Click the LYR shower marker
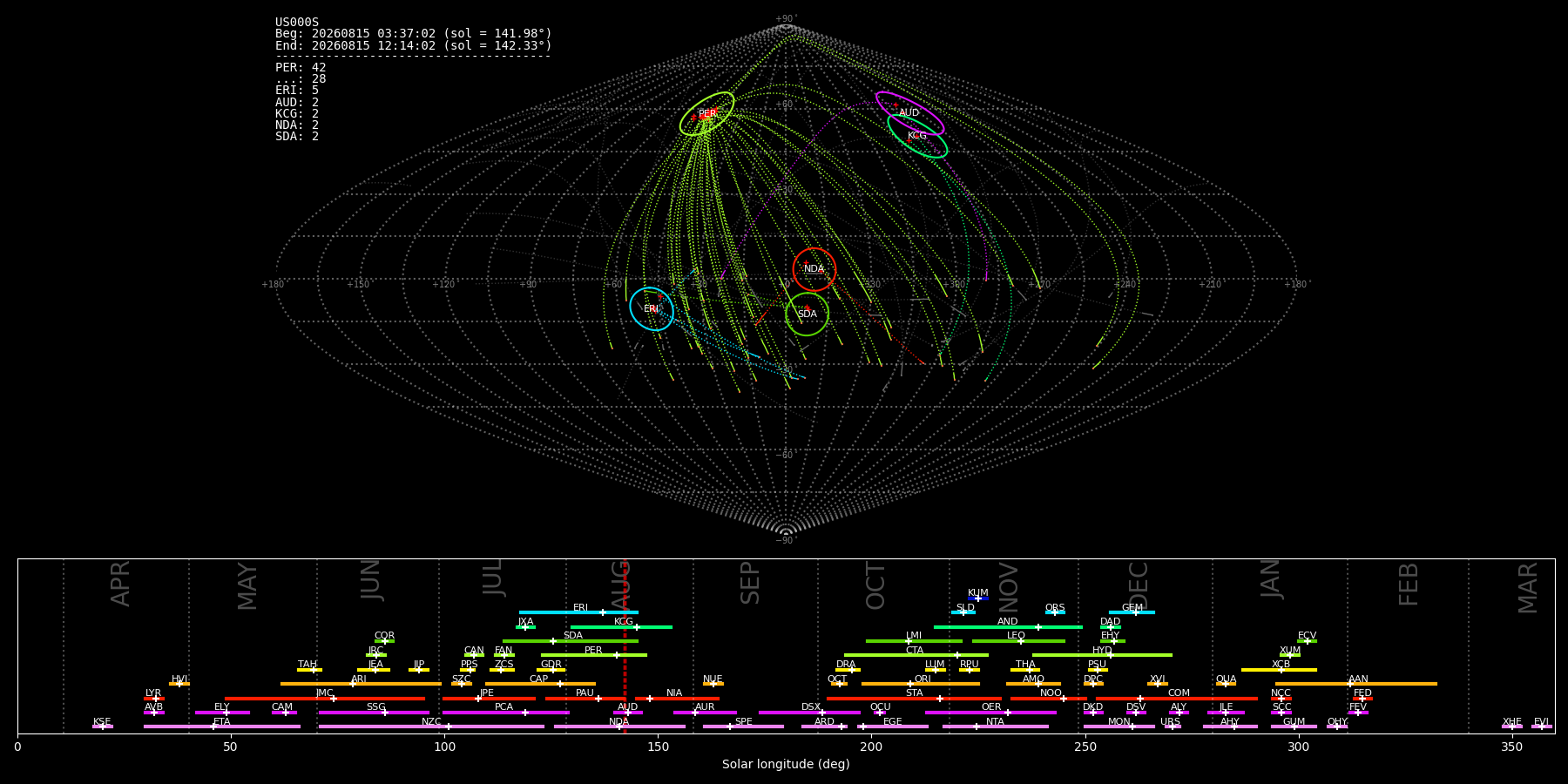 pyautogui.click(x=154, y=699)
